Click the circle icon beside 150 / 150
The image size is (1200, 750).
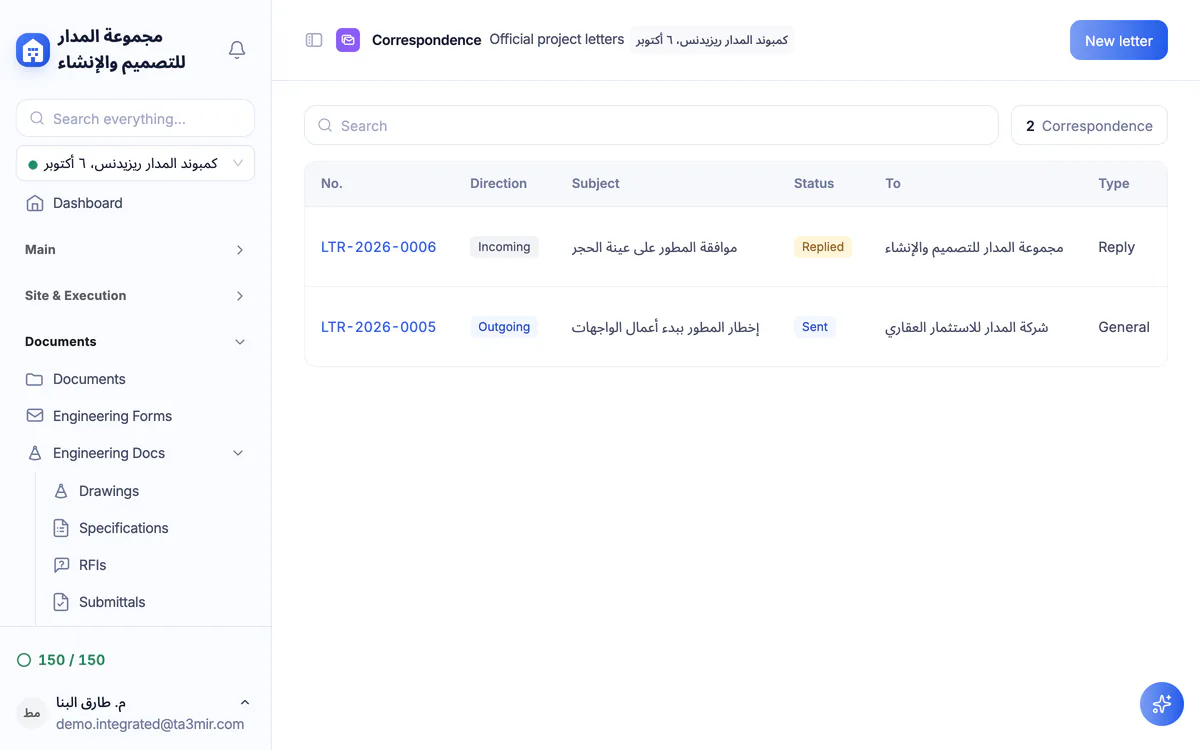coord(24,660)
